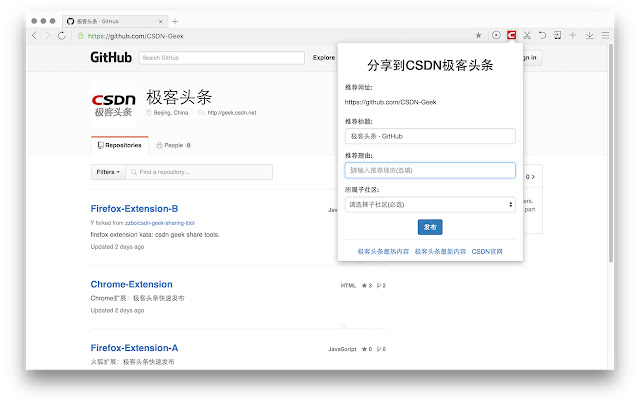Screen dimensions: 640x400
Task: Open a new tab with the plus button
Action: 175,21
